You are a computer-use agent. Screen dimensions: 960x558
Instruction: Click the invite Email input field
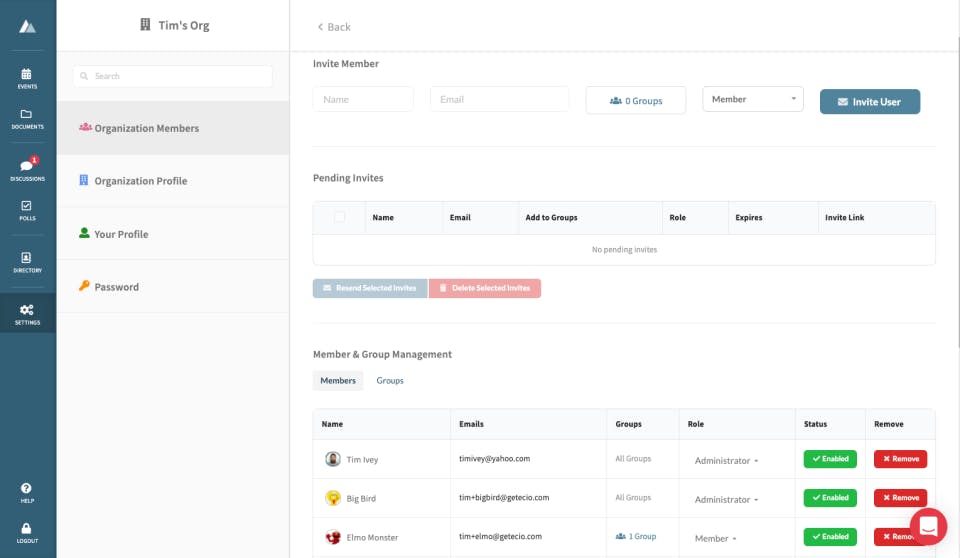499,99
